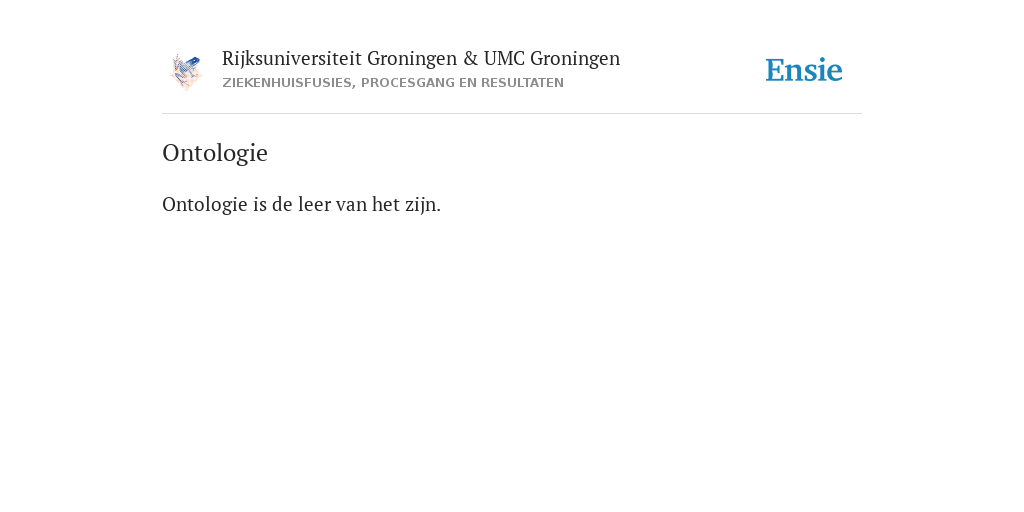Open the blue Ensie logo
Viewport: 1024px width, 512px height.
(x=804, y=70)
